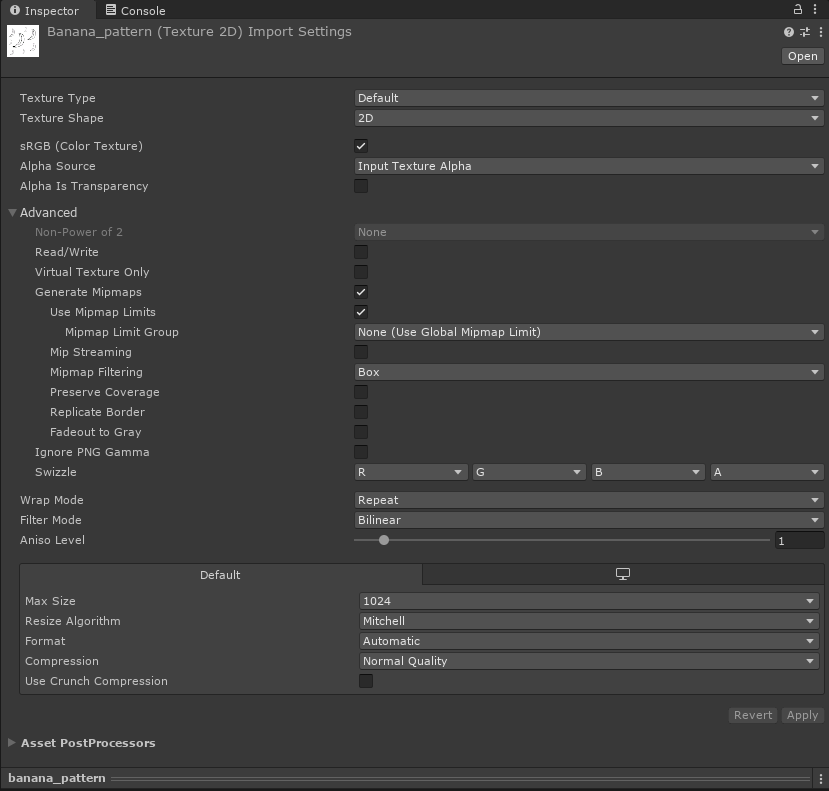This screenshot has width=829, height=791.
Task: Select the desktop monitor platform override tab
Action: pos(622,575)
